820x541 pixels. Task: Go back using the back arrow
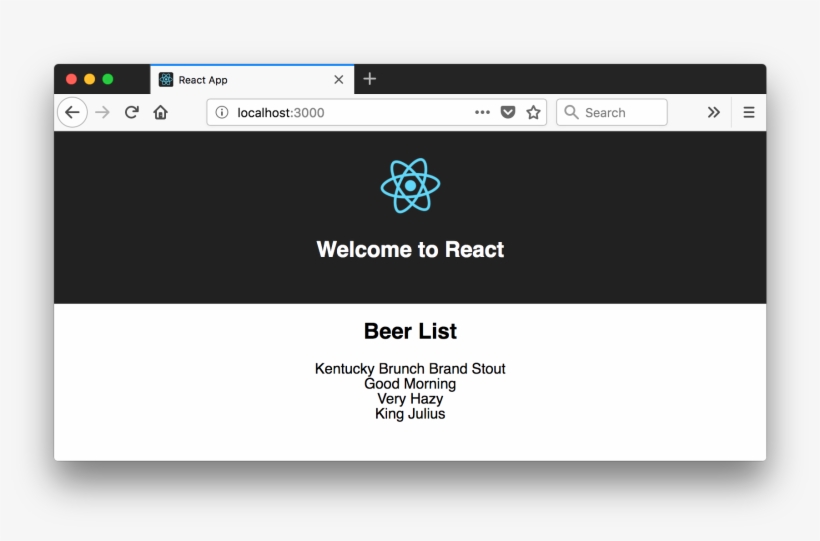pyautogui.click(x=72, y=112)
